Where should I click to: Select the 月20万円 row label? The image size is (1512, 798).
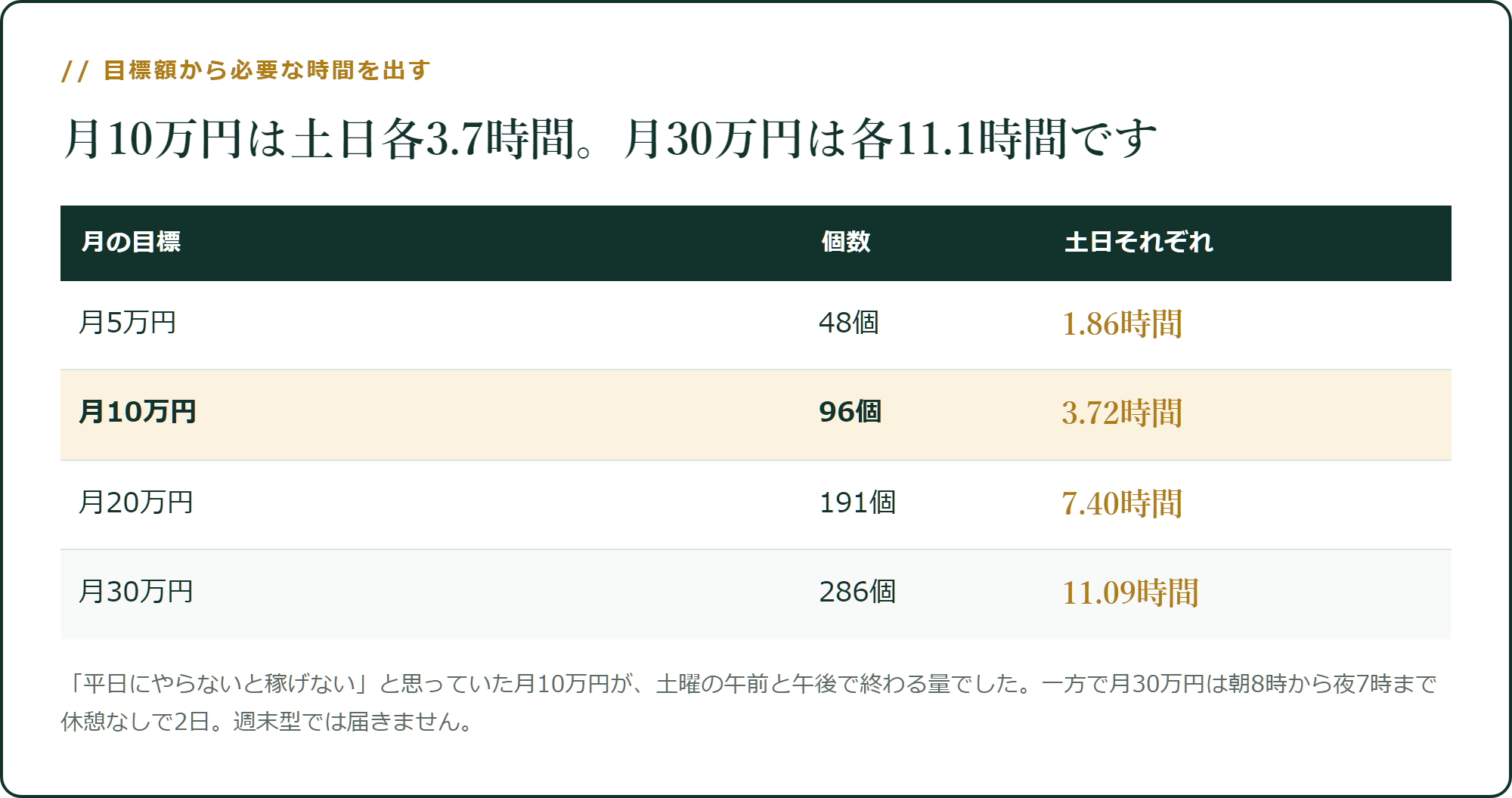coord(136,503)
